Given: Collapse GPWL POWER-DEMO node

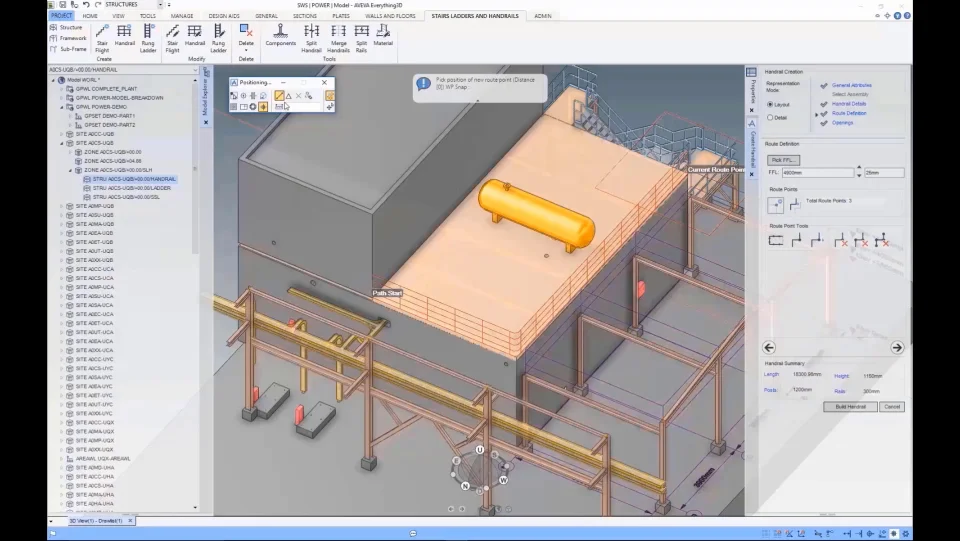Looking at the screenshot, I should [62, 107].
